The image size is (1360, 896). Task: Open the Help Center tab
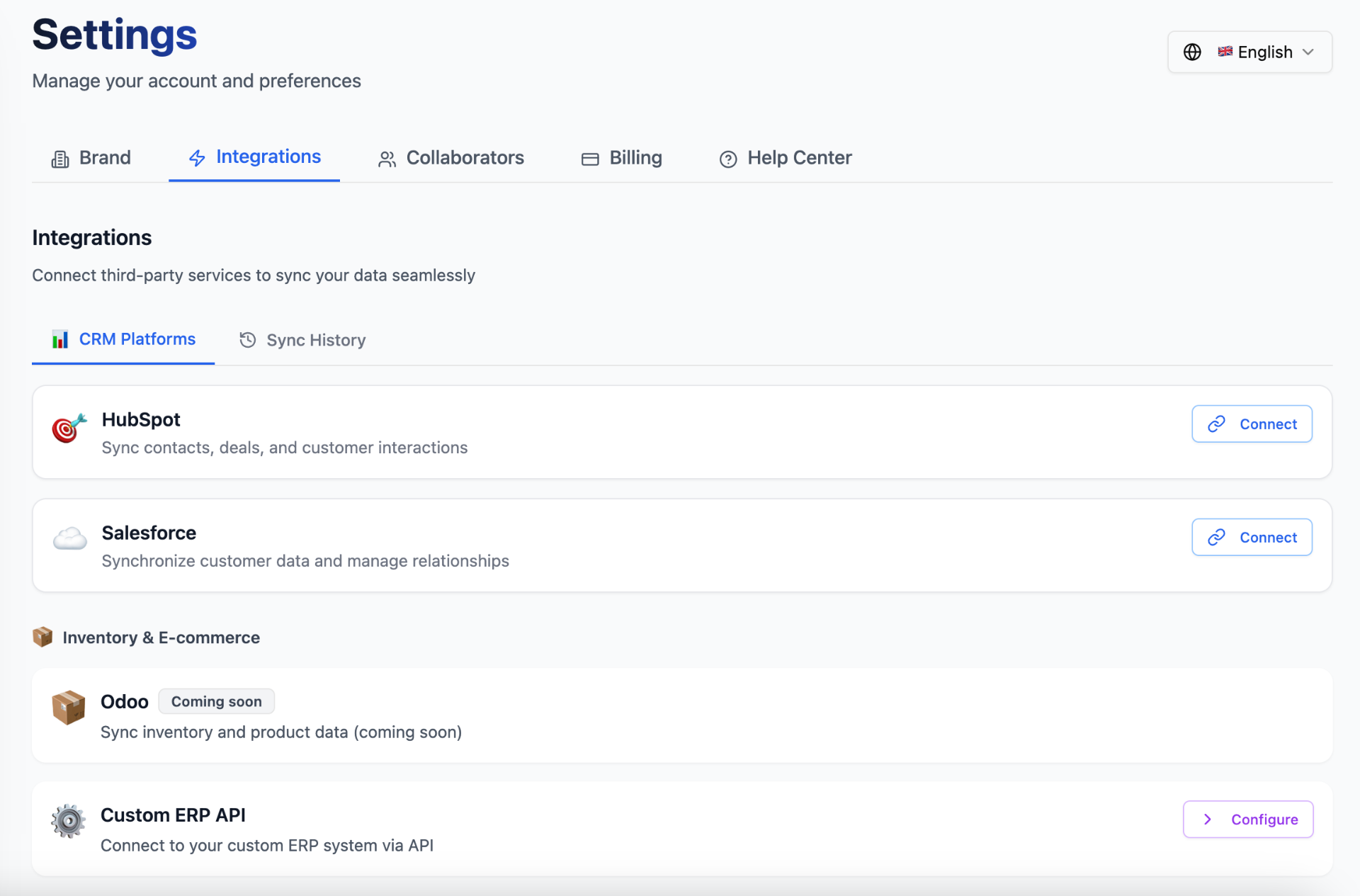786,157
